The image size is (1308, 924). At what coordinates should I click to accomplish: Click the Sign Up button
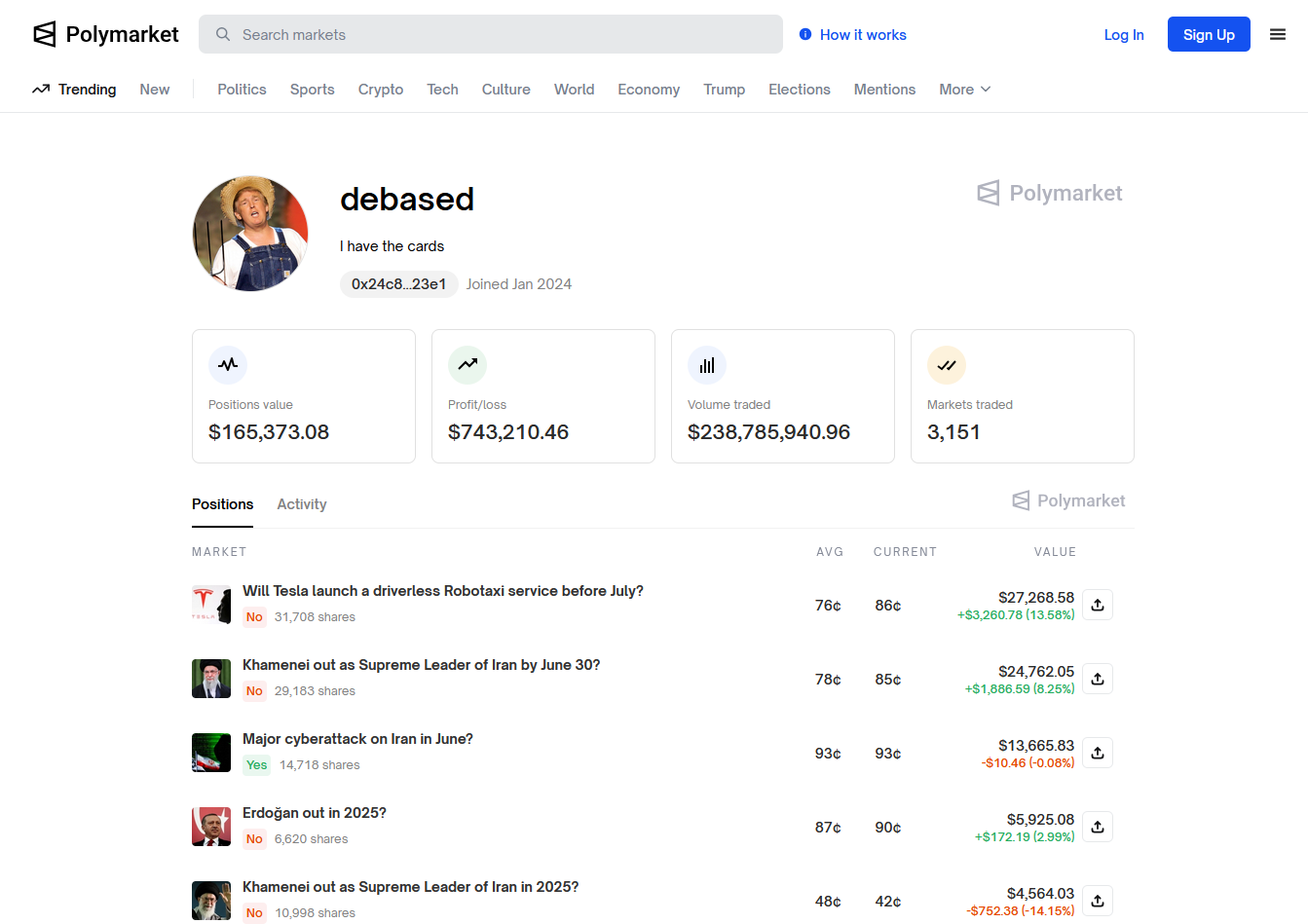click(1209, 34)
